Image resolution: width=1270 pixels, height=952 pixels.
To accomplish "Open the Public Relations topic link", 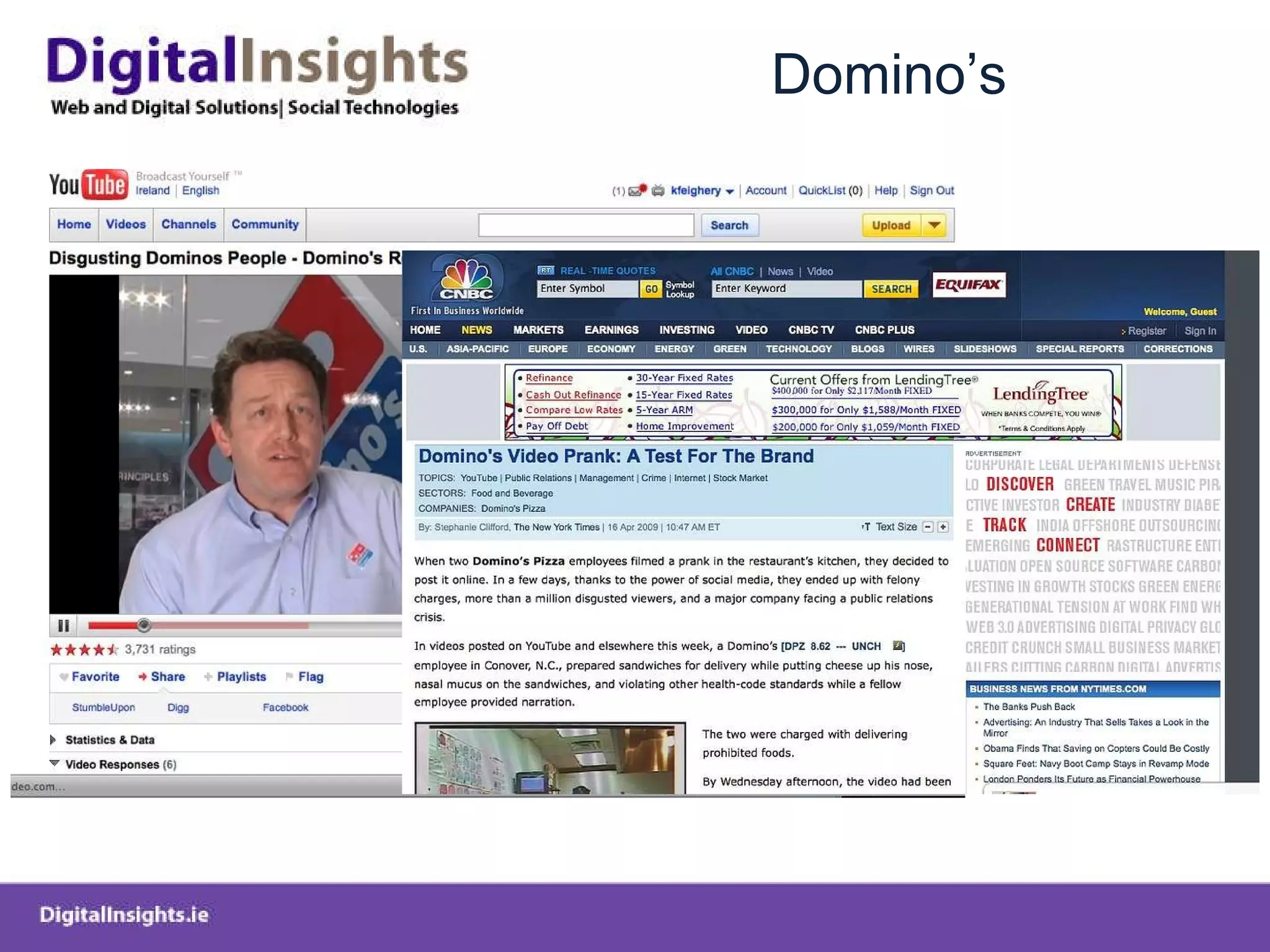I will [538, 478].
